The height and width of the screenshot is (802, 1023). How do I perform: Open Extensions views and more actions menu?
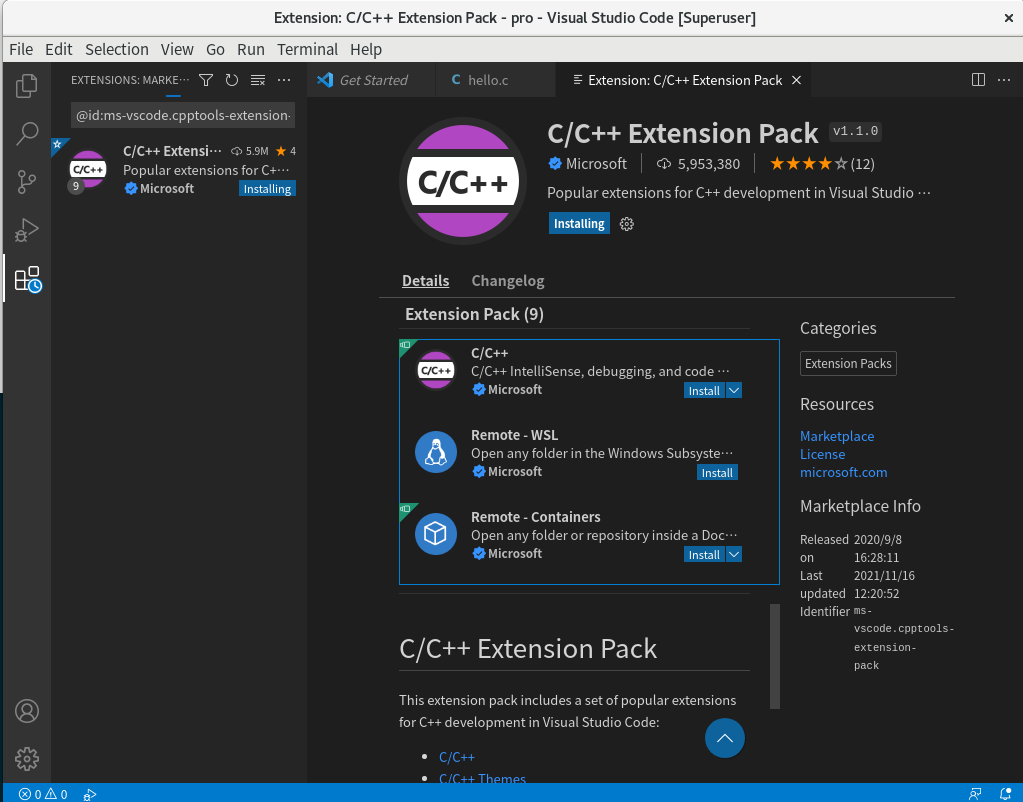pos(284,80)
